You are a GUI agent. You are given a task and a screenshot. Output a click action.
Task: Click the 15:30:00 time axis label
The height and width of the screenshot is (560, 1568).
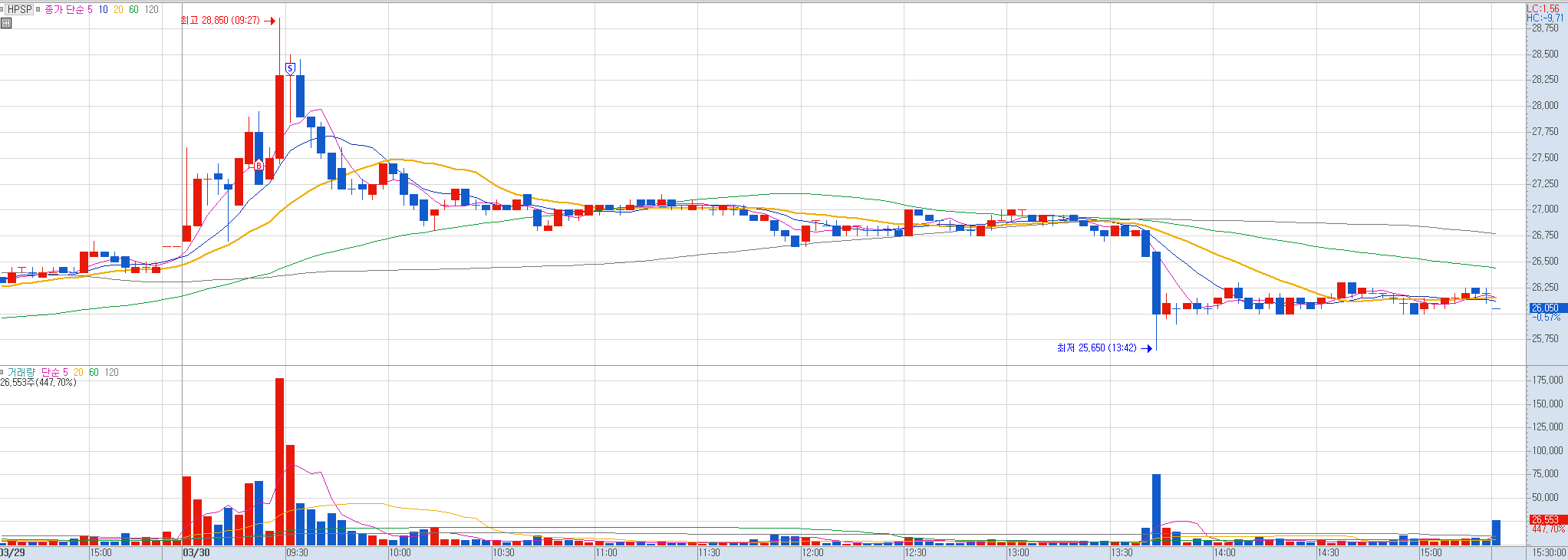pyautogui.click(x=1550, y=552)
